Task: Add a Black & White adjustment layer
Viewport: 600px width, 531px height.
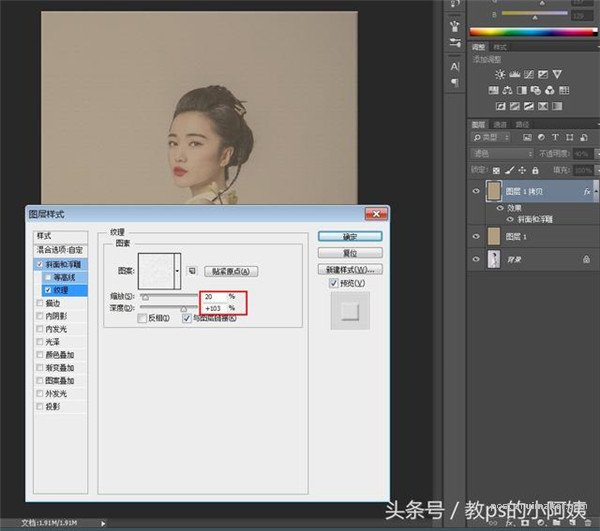Action: [x=522, y=90]
